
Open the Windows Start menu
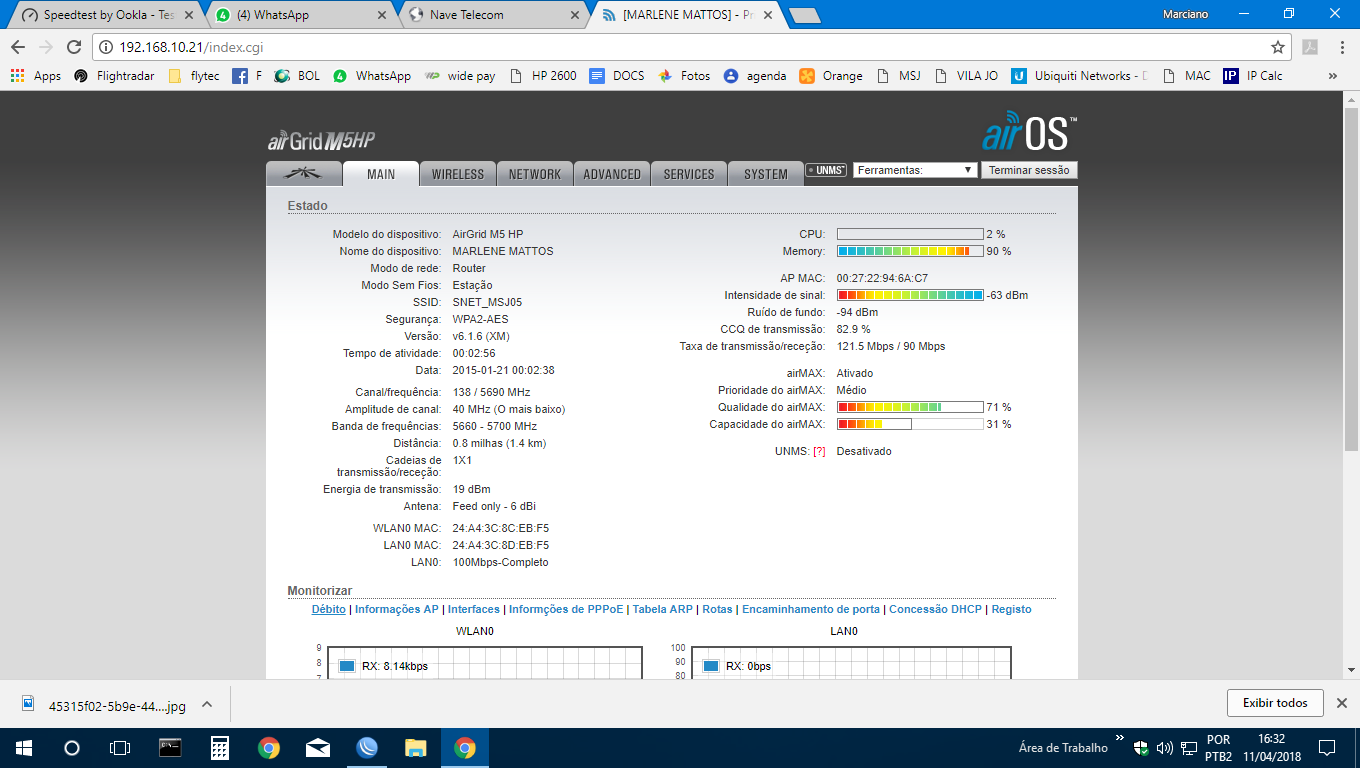click(x=24, y=747)
